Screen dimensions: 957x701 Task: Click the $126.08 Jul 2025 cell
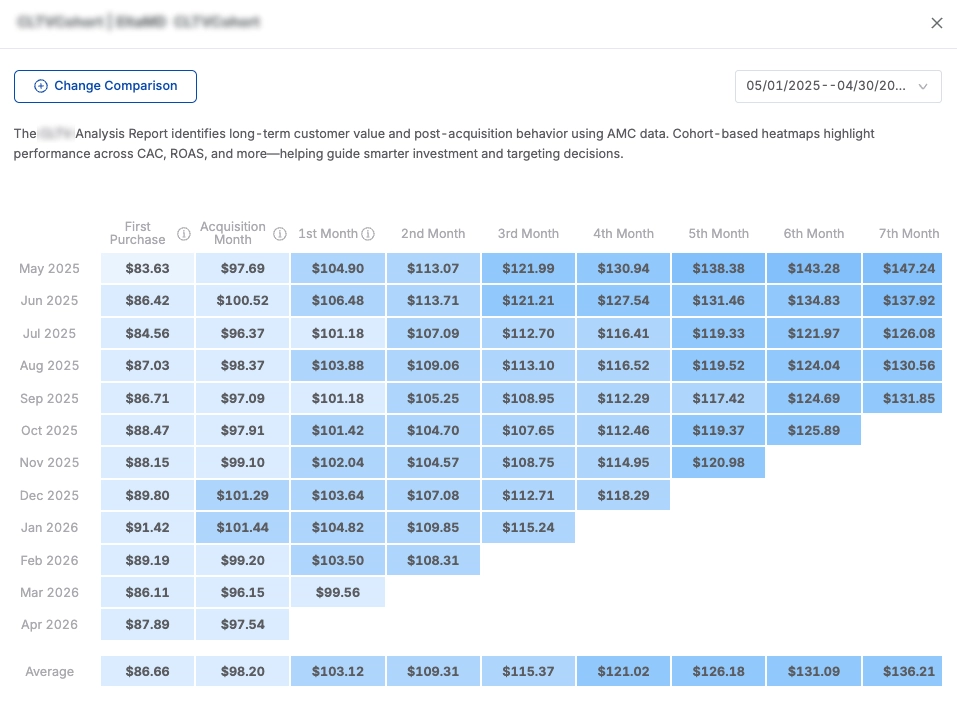coord(903,334)
